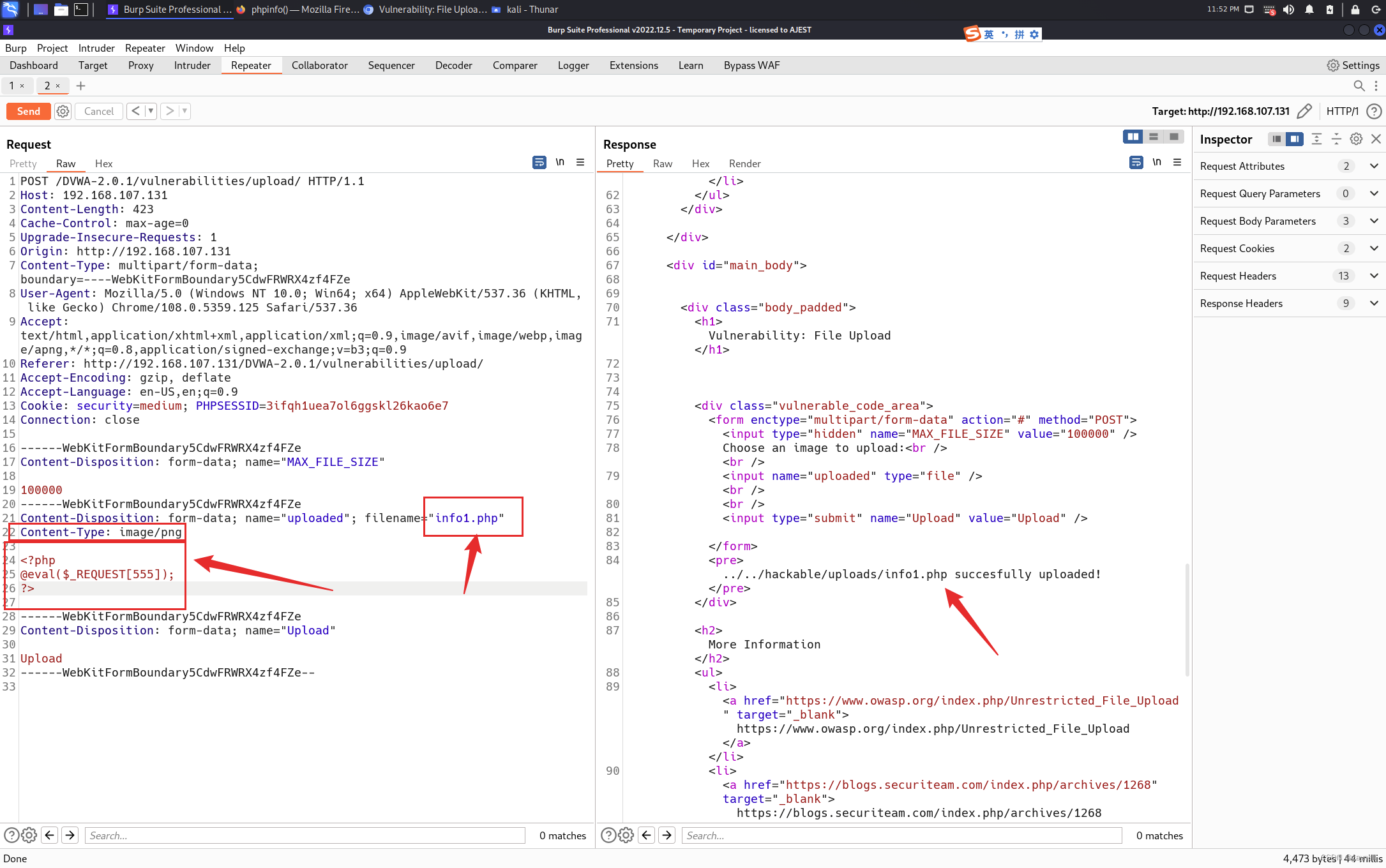Open request editor hamburger menu

tap(580, 162)
